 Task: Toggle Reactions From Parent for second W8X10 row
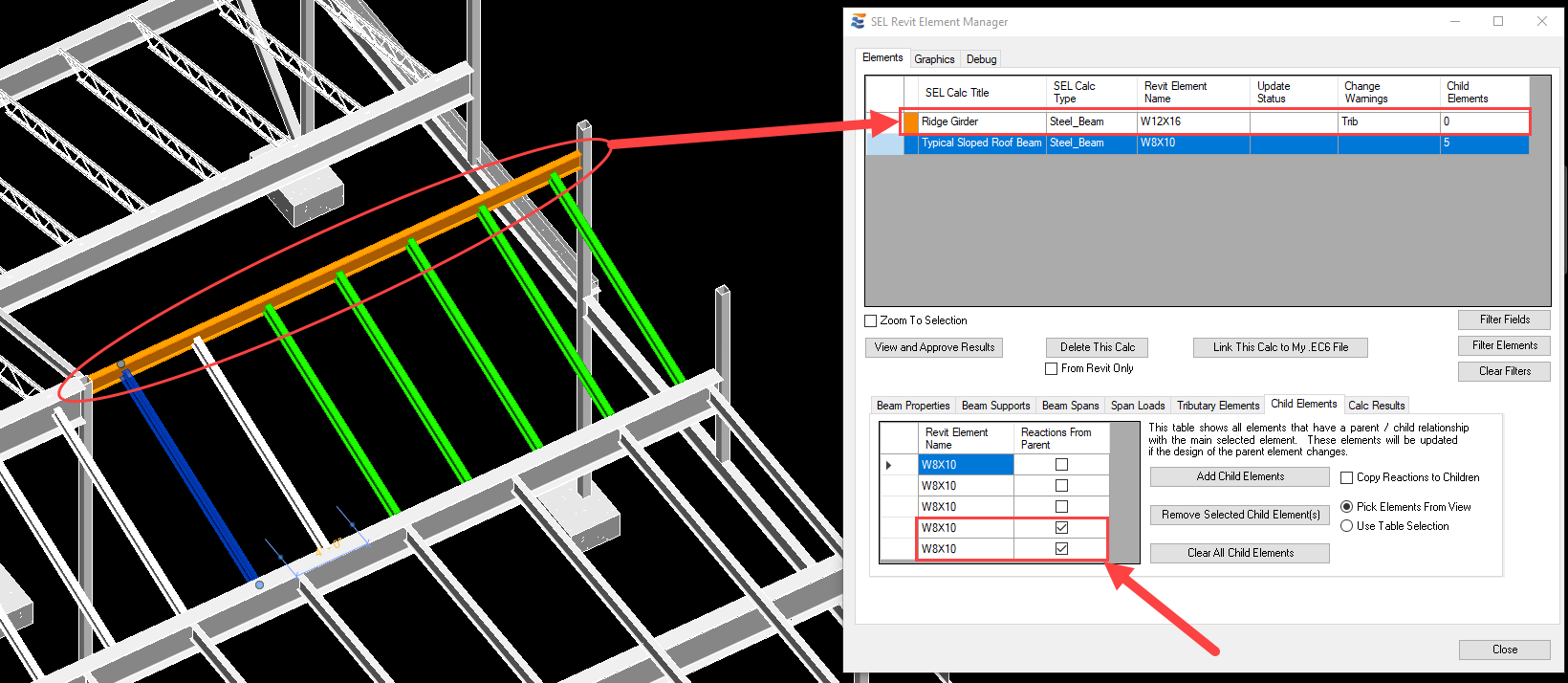(x=1061, y=486)
